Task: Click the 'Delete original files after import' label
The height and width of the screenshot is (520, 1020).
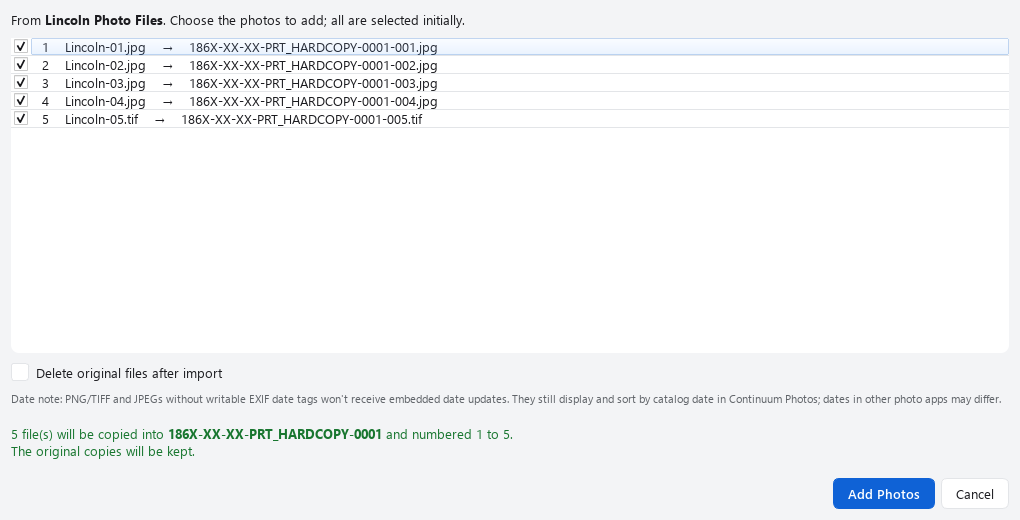Action: pos(129,374)
